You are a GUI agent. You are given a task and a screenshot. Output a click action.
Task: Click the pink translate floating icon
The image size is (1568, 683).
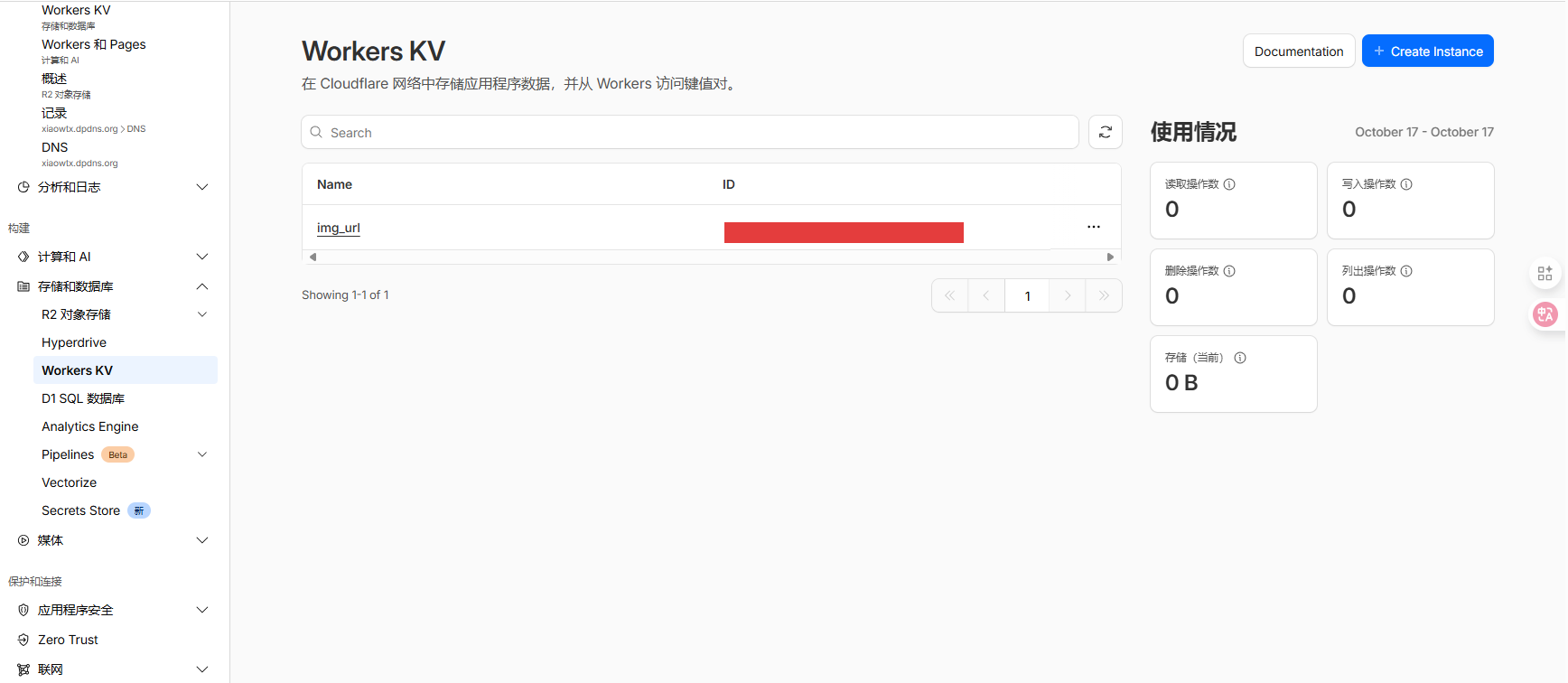click(1545, 313)
